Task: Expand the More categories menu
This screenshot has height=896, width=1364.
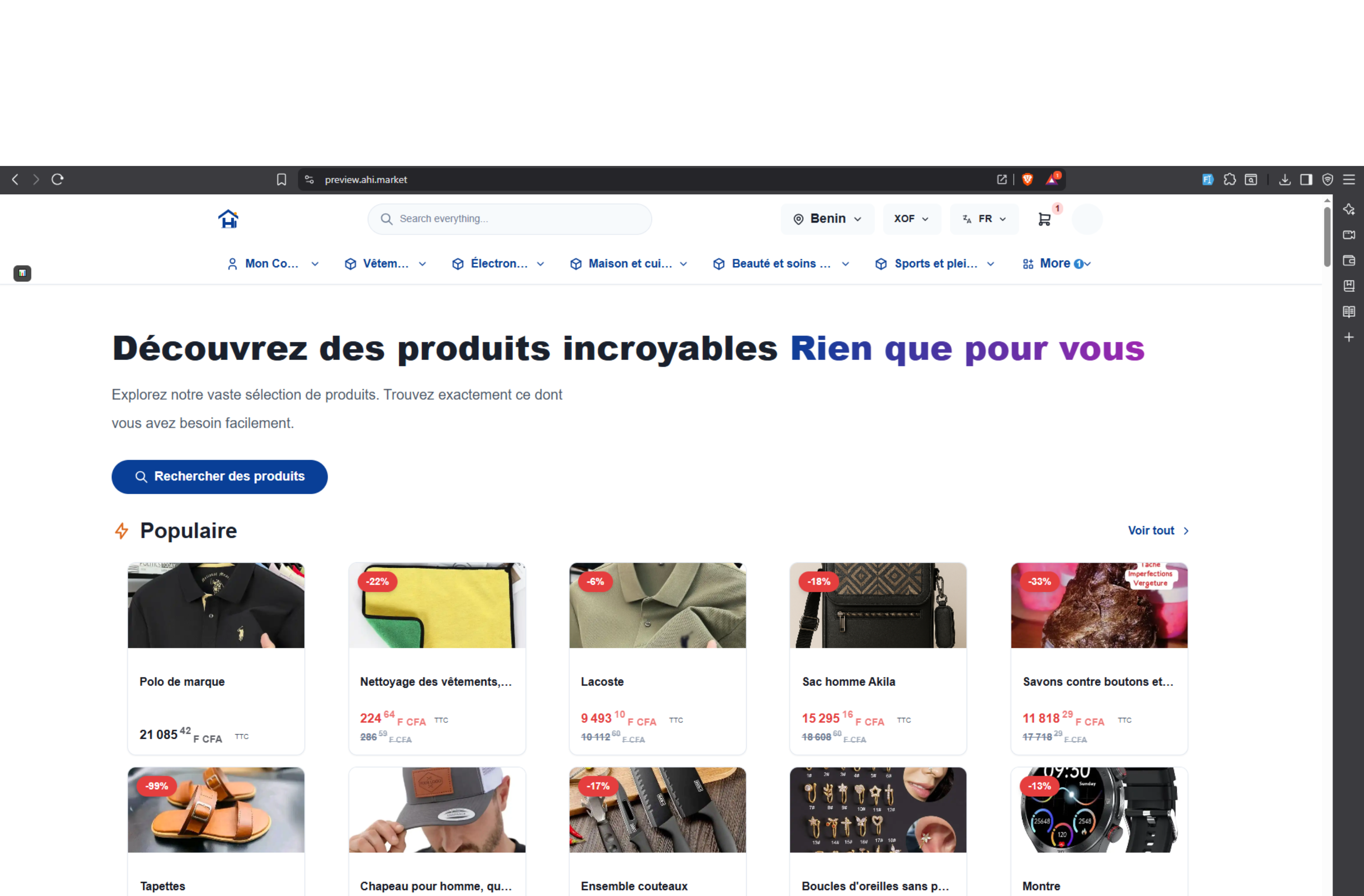Action: 1056,264
